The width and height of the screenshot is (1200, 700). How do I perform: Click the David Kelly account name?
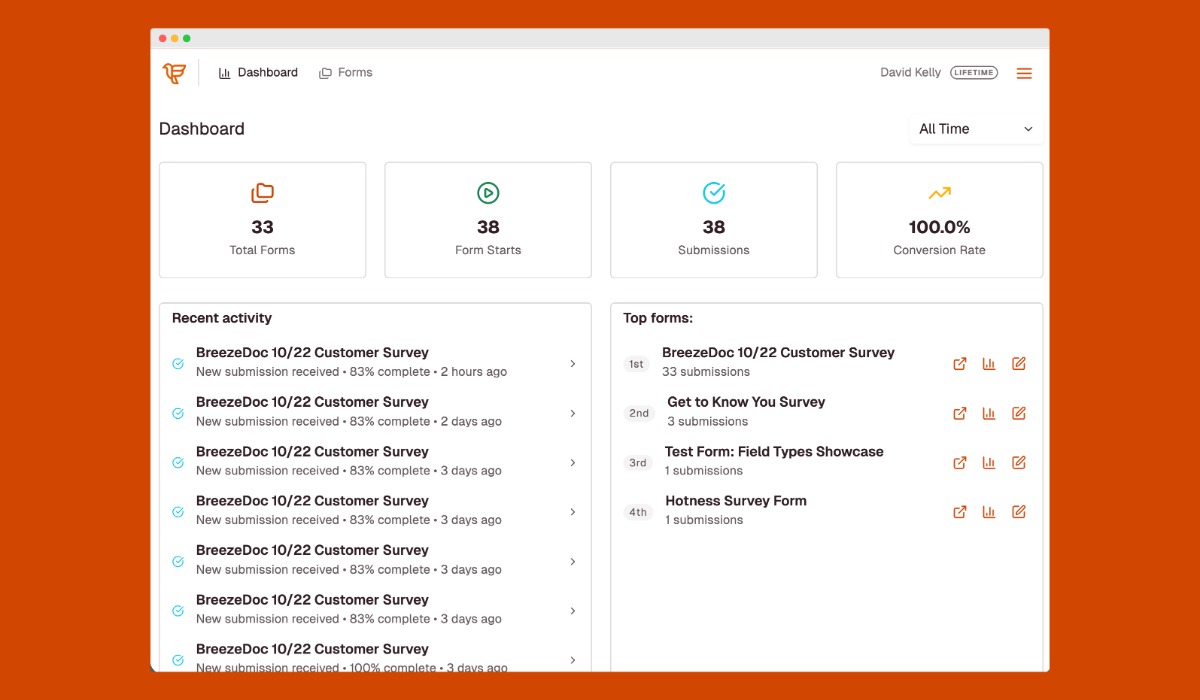coord(910,73)
